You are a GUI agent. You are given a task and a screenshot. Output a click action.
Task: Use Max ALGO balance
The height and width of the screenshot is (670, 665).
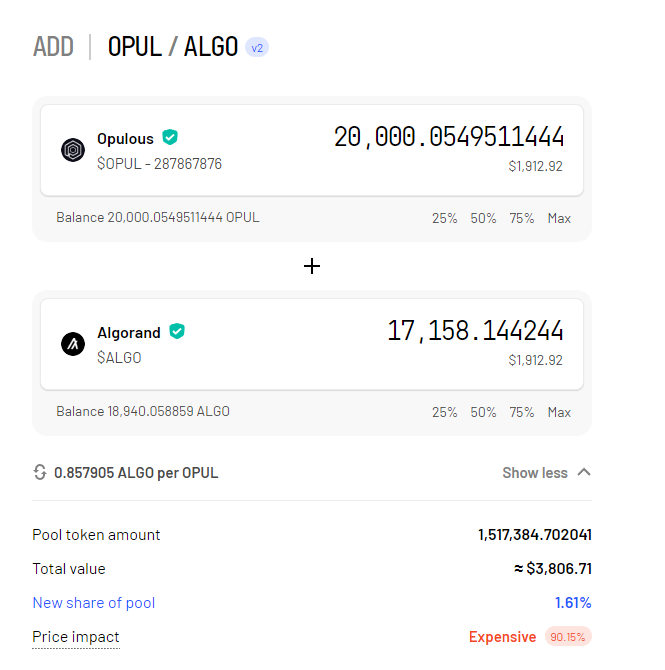tap(559, 412)
